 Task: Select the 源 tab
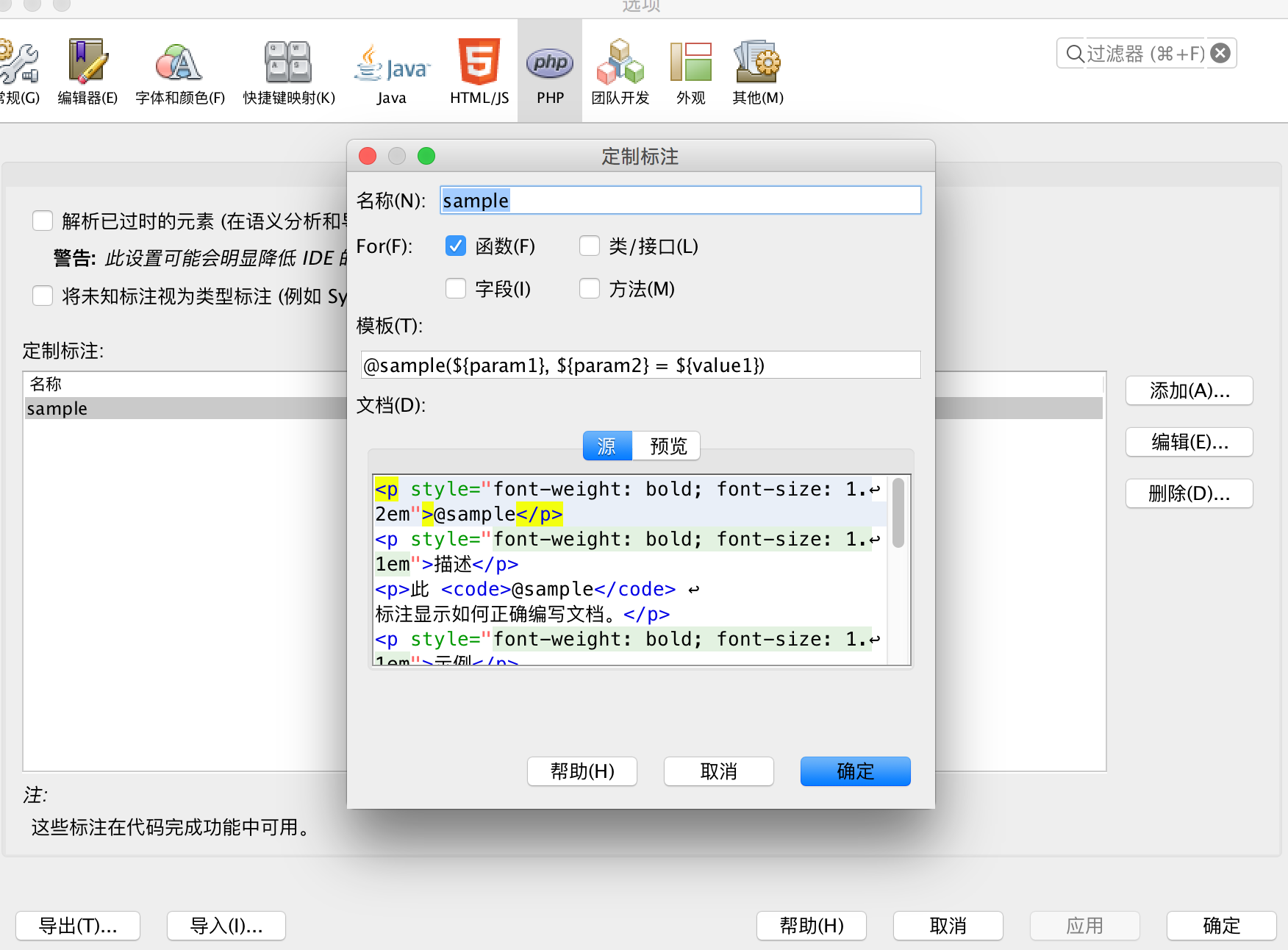[607, 446]
